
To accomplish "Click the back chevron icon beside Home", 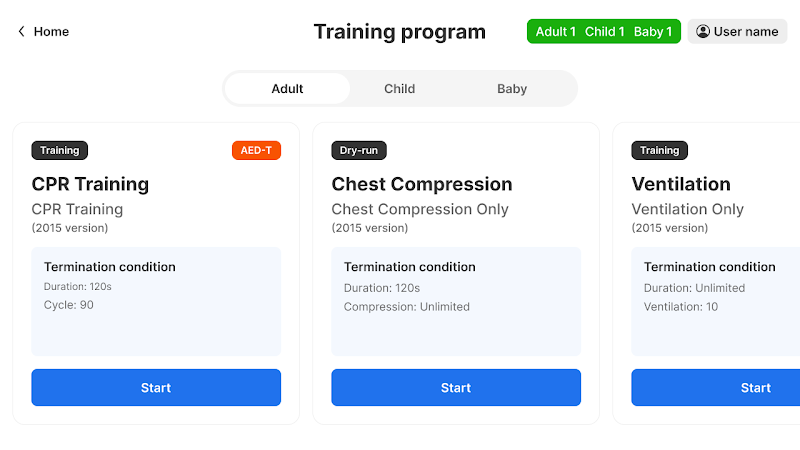I will 21,32.
